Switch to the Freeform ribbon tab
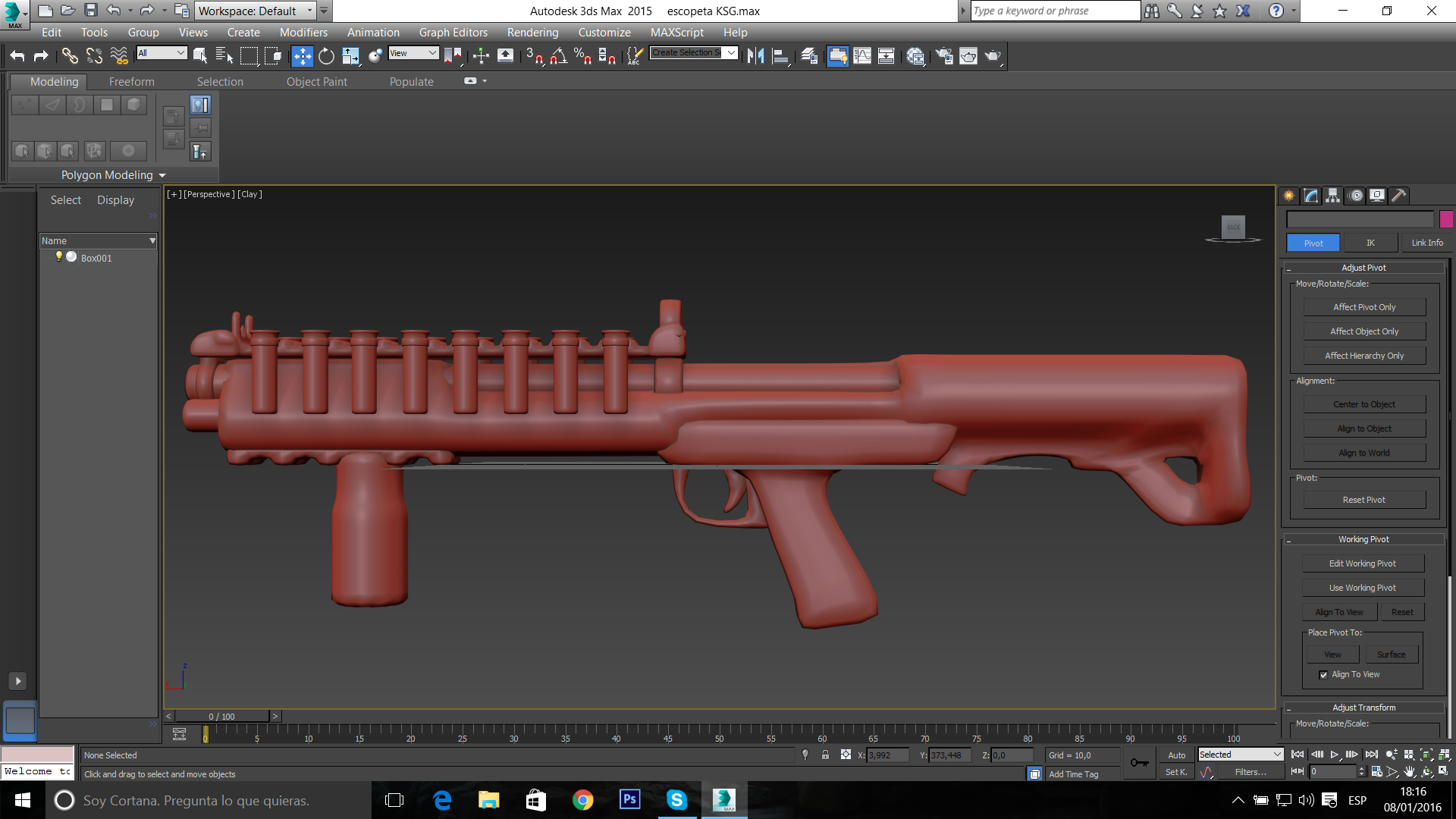Image resolution: width=1456 pixels, height=819 pixels. 131,82
